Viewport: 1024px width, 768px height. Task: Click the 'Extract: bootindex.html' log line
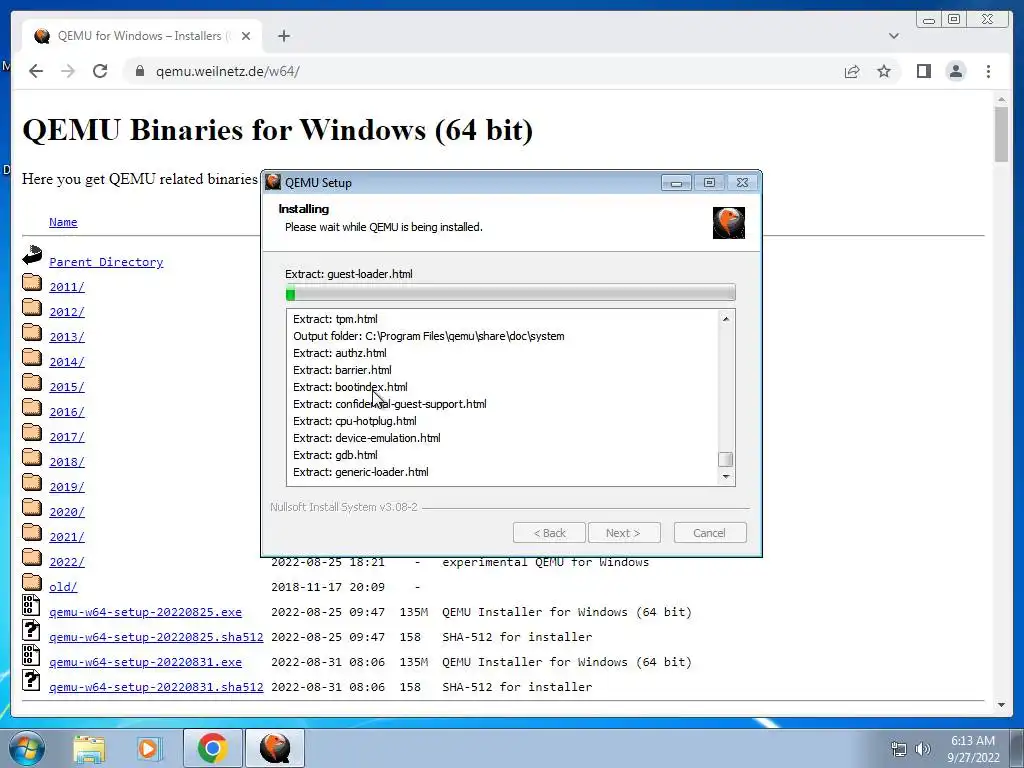[350, 387]
